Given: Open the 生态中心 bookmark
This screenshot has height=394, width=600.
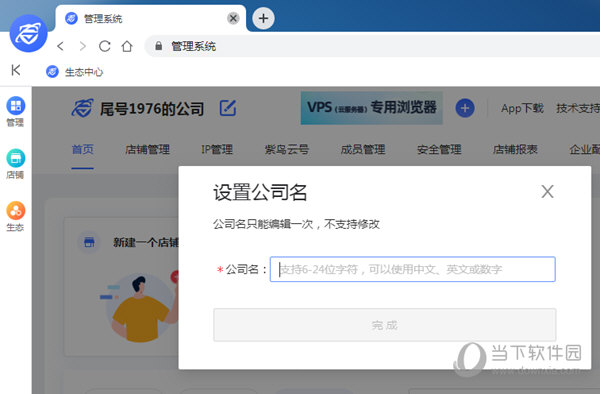Looking at the screenshot, I should (x=75, y=72).
